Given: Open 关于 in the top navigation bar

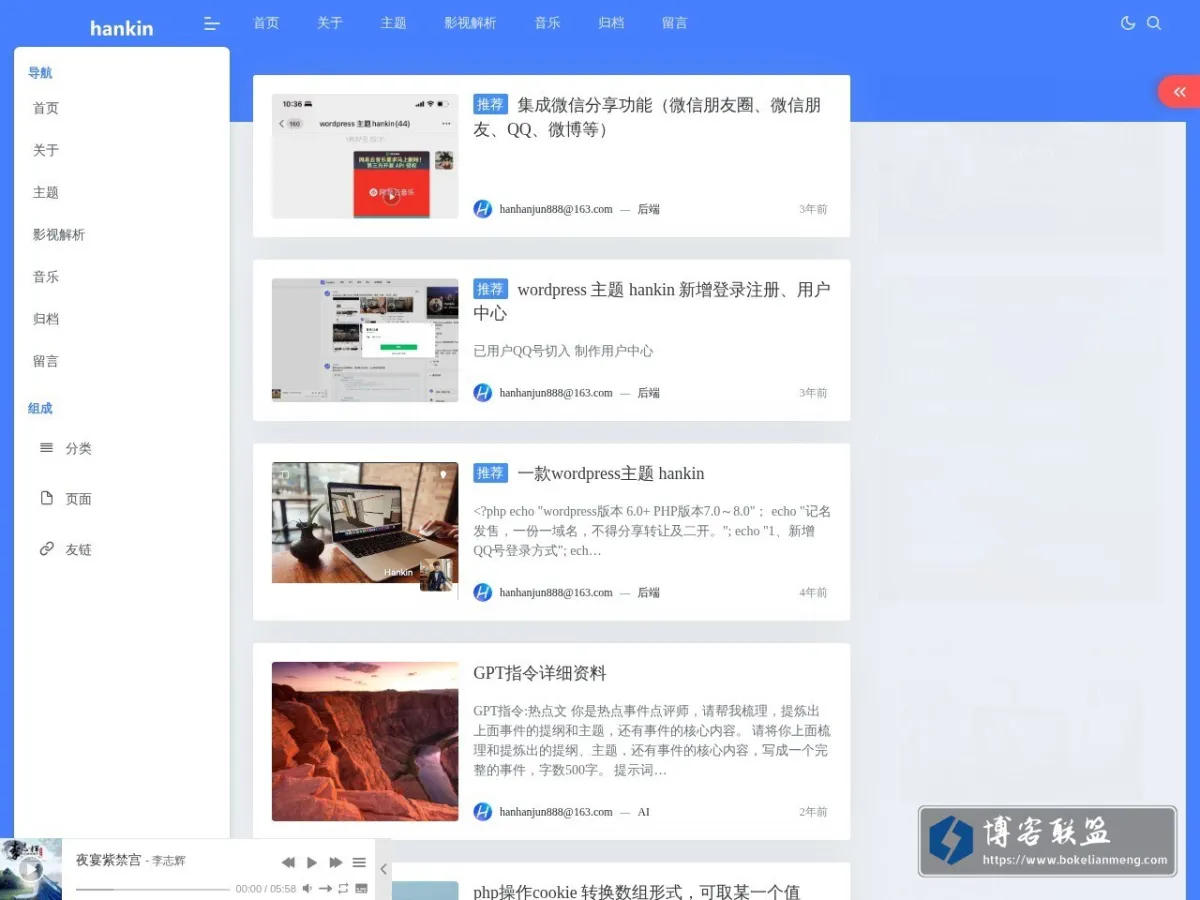Looking at the screenshot, I should pyautogui.click(x=330, y=23).
